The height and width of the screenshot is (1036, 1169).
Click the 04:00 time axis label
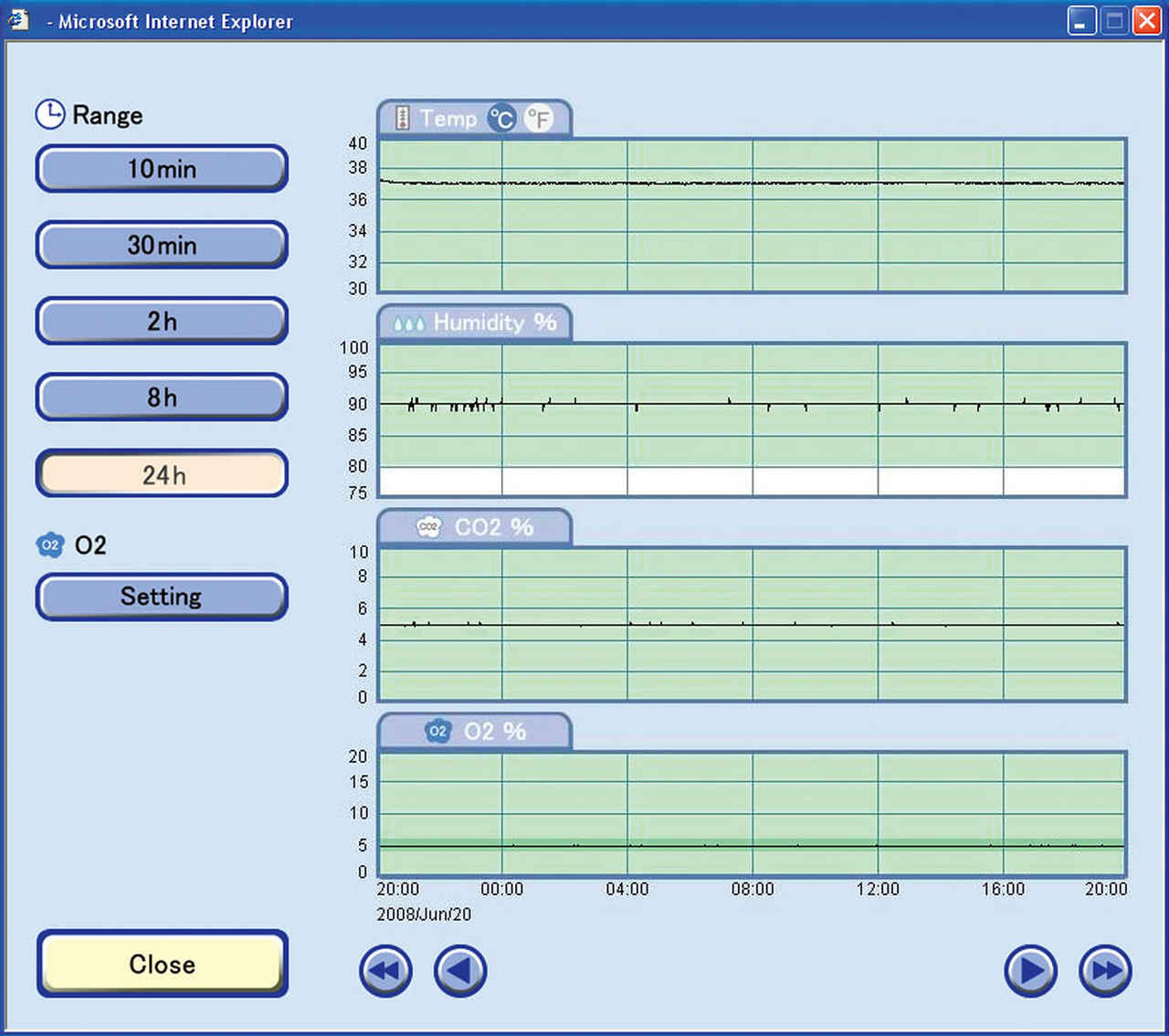(x=627, y=889)
